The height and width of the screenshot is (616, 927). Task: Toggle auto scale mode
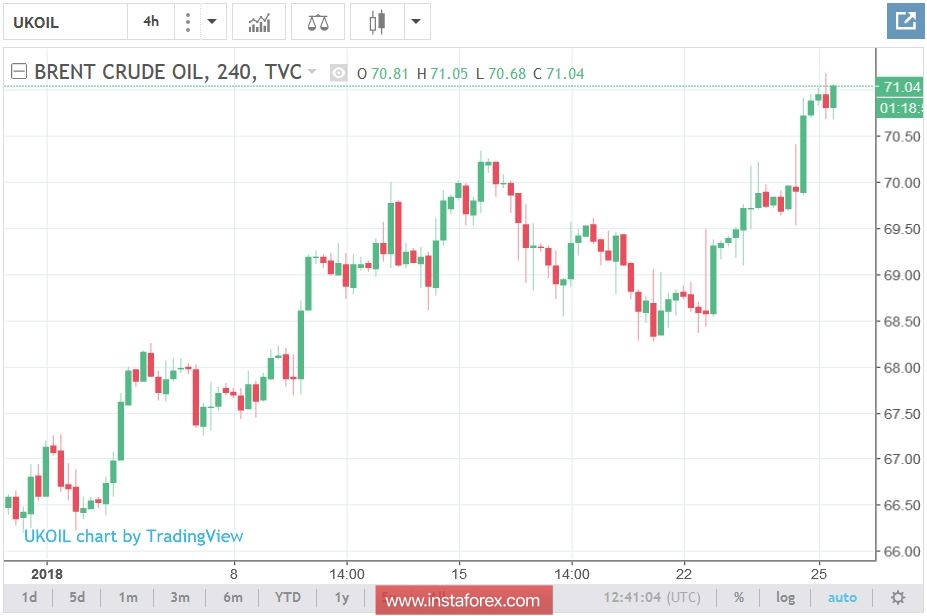[843, 597]
